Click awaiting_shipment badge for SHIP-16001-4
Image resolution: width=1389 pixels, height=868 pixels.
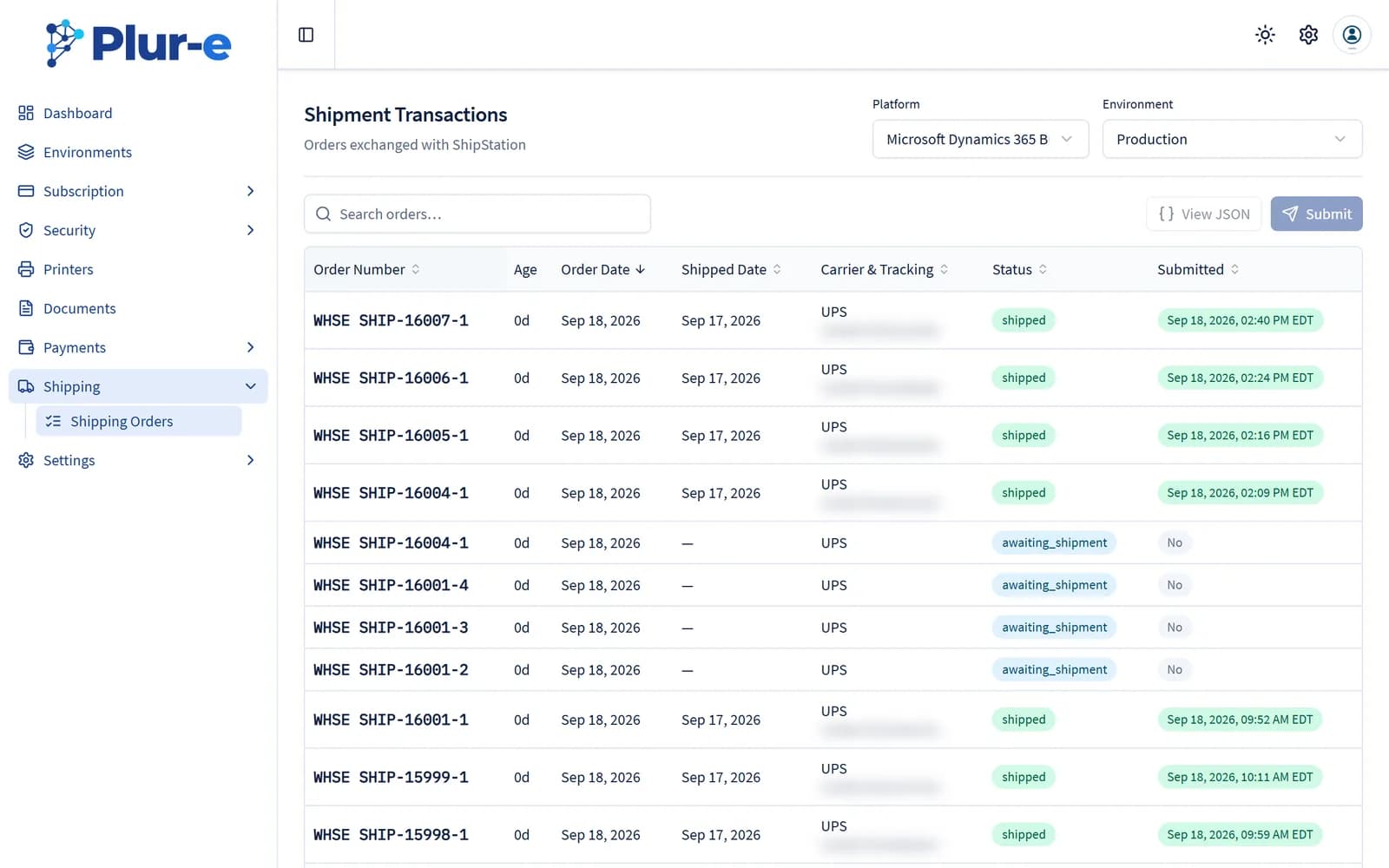pyautogui.click(x=1054, y=585)
